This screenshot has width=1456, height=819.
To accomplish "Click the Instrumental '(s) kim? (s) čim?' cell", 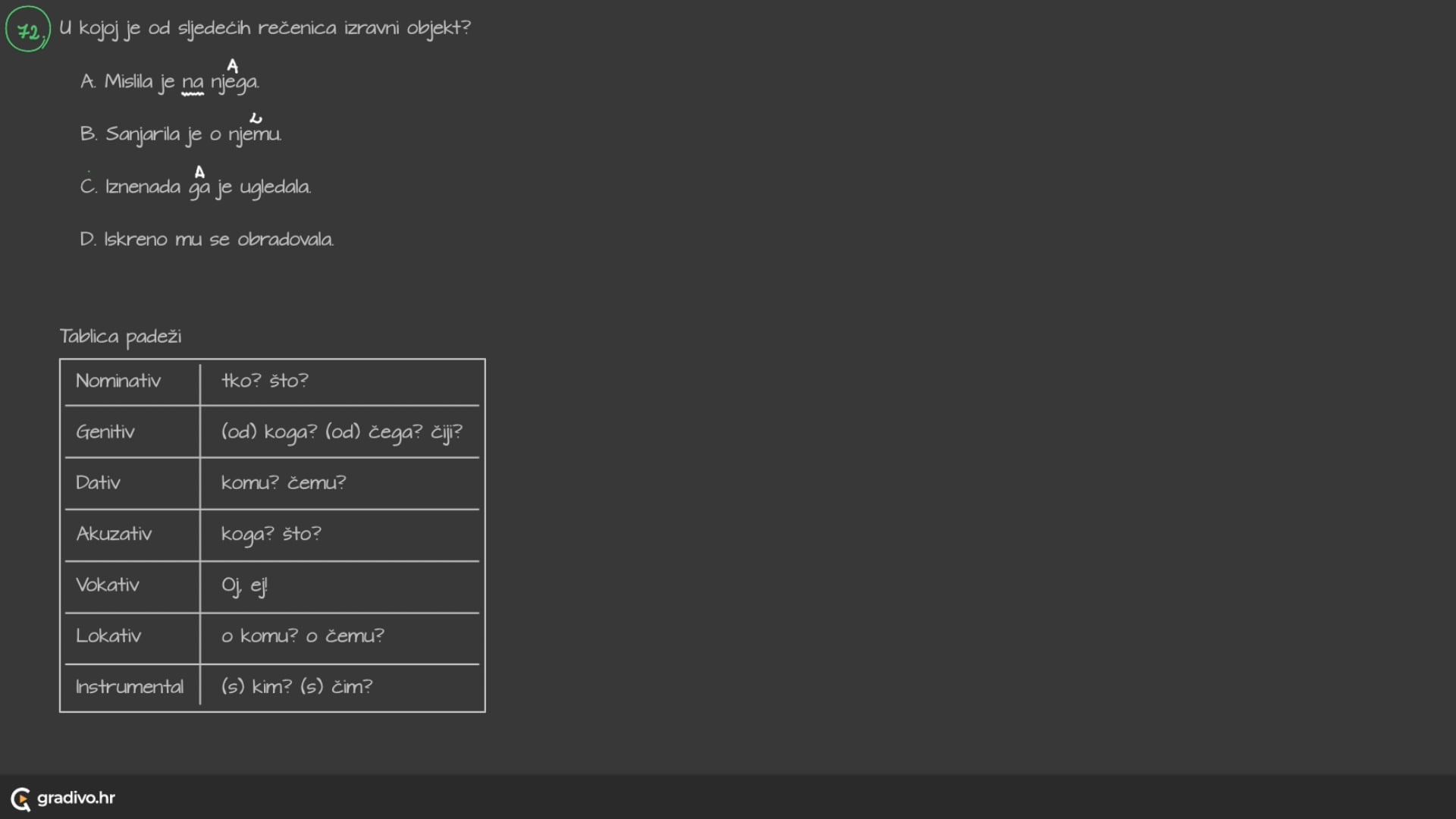I will (x=297, y=687).
